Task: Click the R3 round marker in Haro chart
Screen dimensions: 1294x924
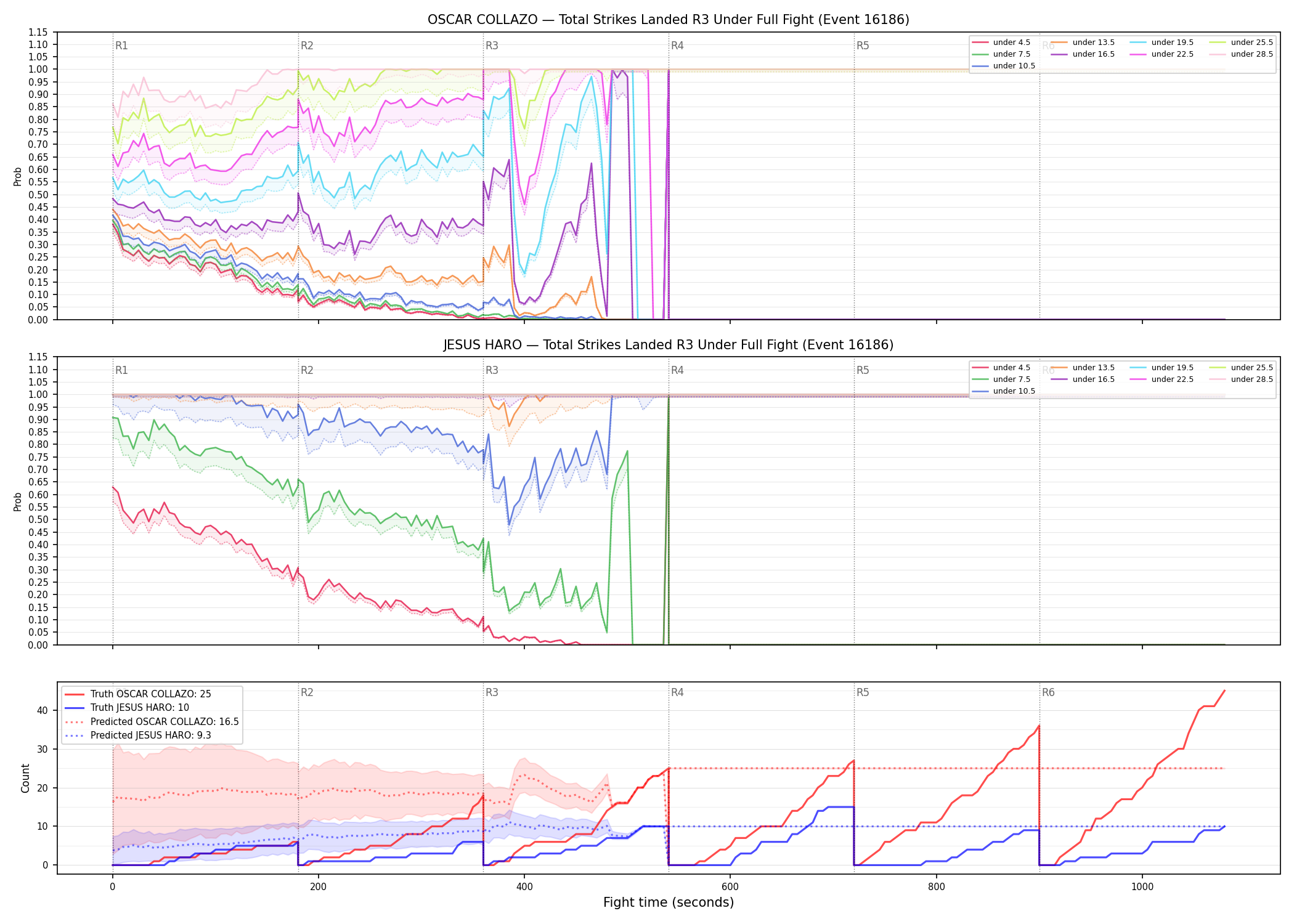Action: pyautogui.click(x=492, y=370)
